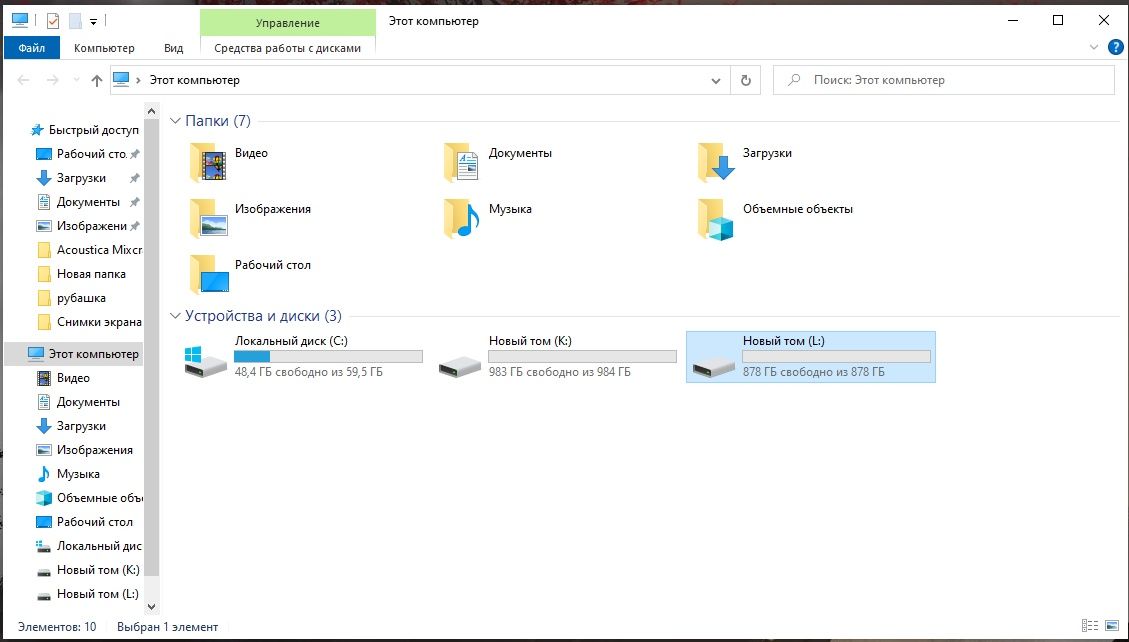Open рубашка folder in the sidebar
Viewport: 1129px width, 642px height.
[x=81, y=298]
